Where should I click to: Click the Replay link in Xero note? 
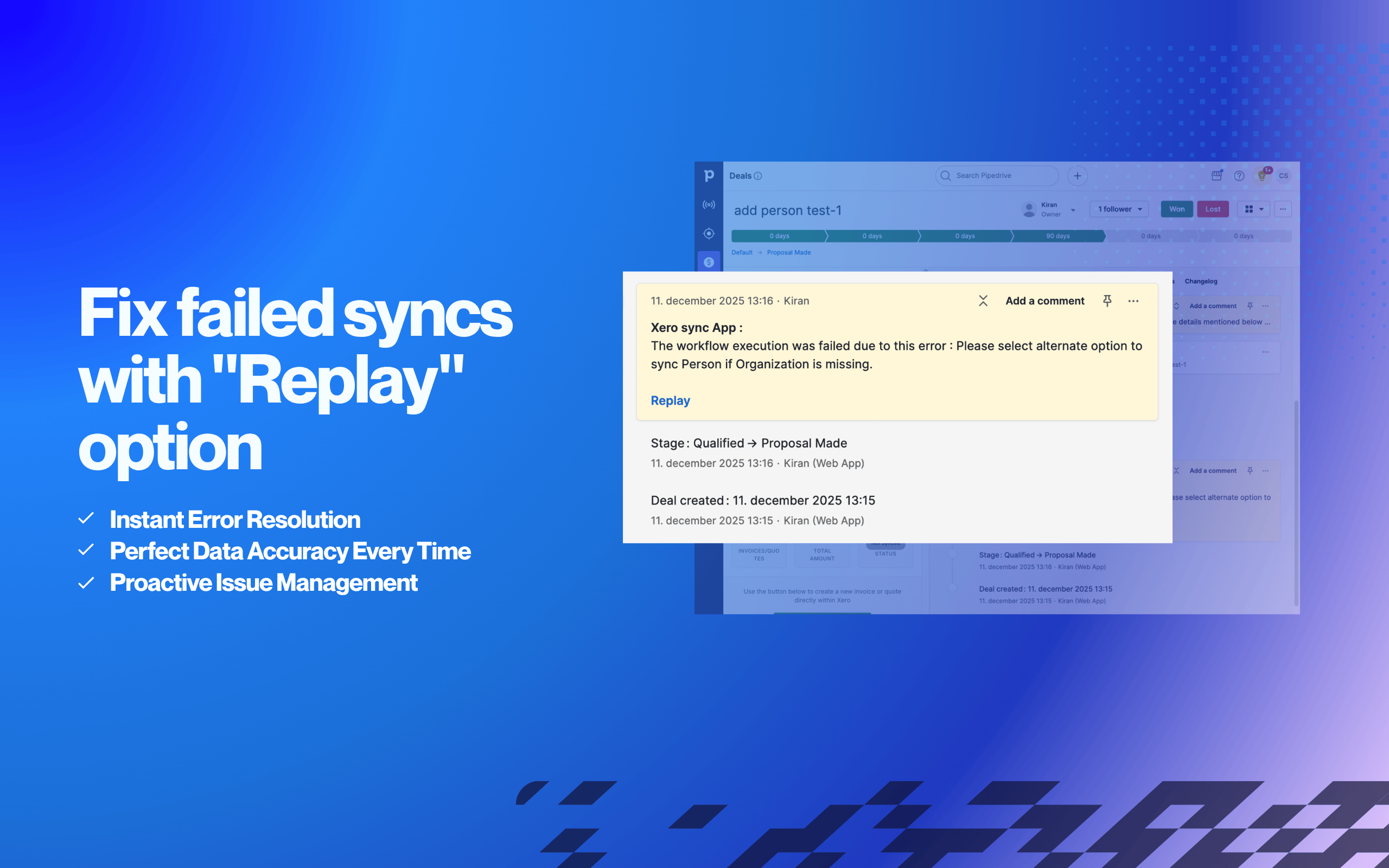pos(670,401)
